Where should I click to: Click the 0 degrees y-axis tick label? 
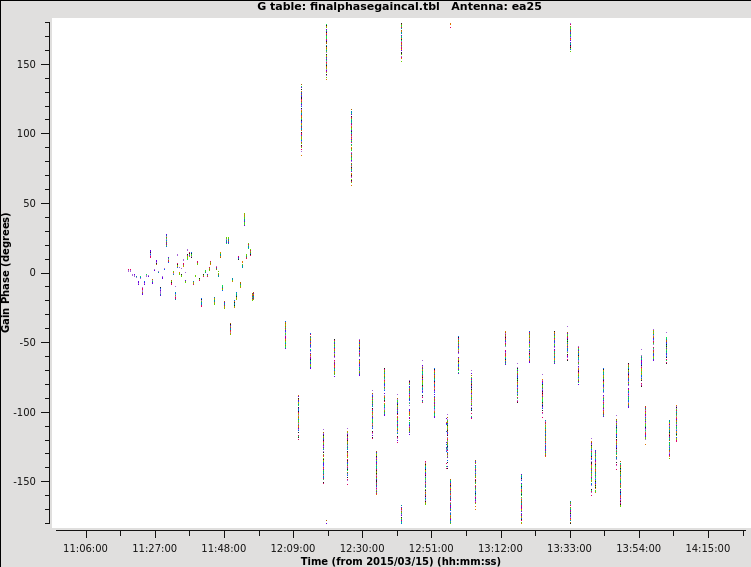coord(43,272)
